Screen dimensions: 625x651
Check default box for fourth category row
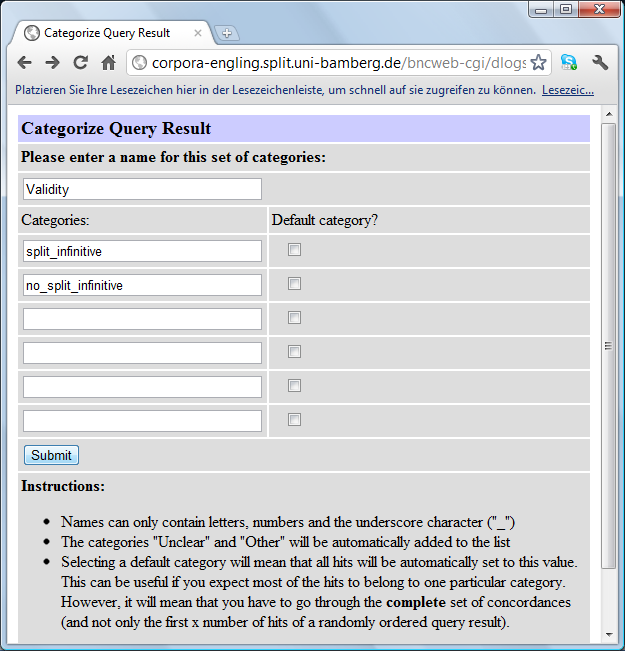point(294,352)
